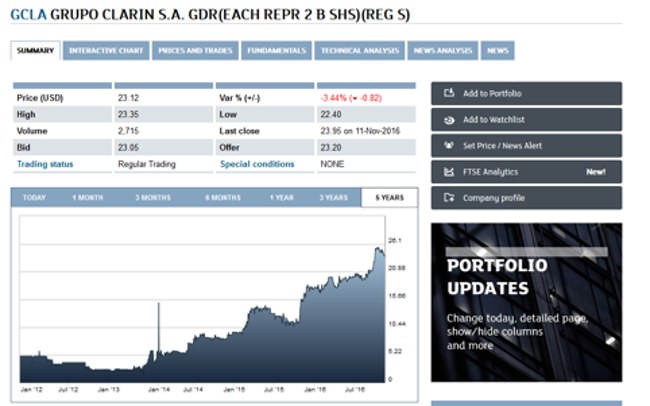This screenshot has height=406, width=650.
Task: Show the Today chart range
Action: 34,197
